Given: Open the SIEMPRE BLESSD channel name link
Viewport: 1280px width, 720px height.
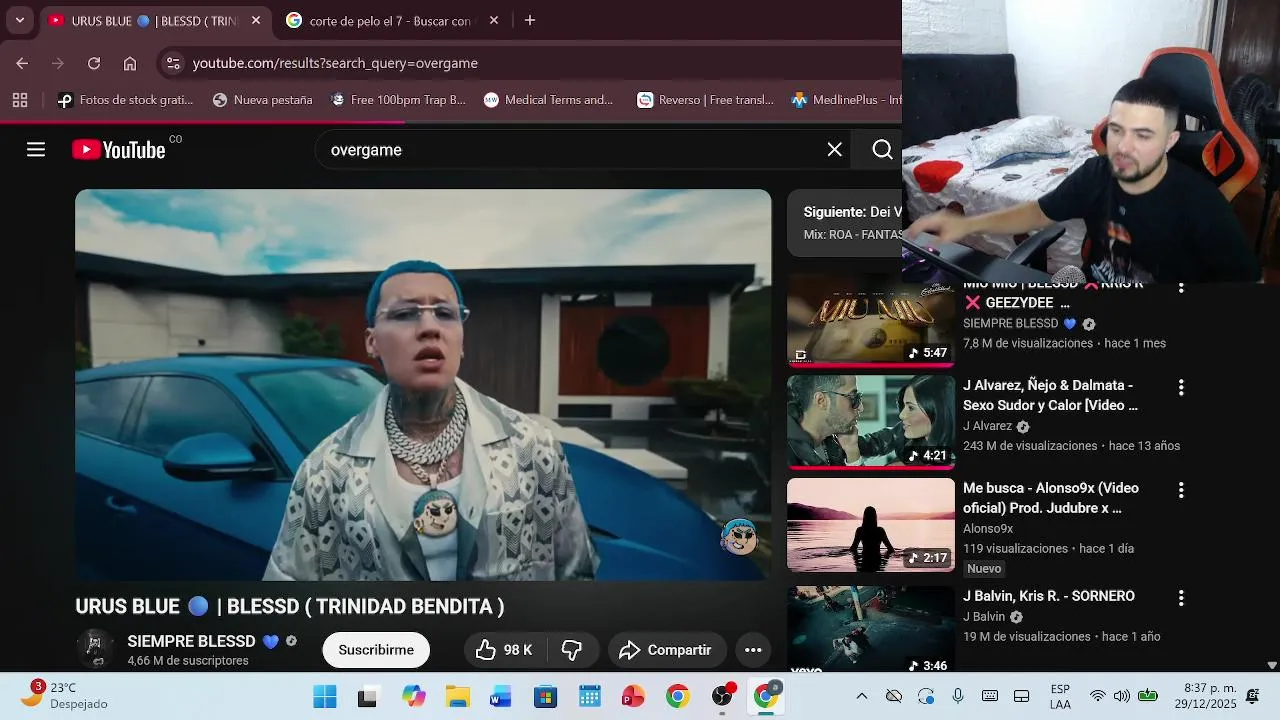Looking at the screenshot, I should (191, 641).
